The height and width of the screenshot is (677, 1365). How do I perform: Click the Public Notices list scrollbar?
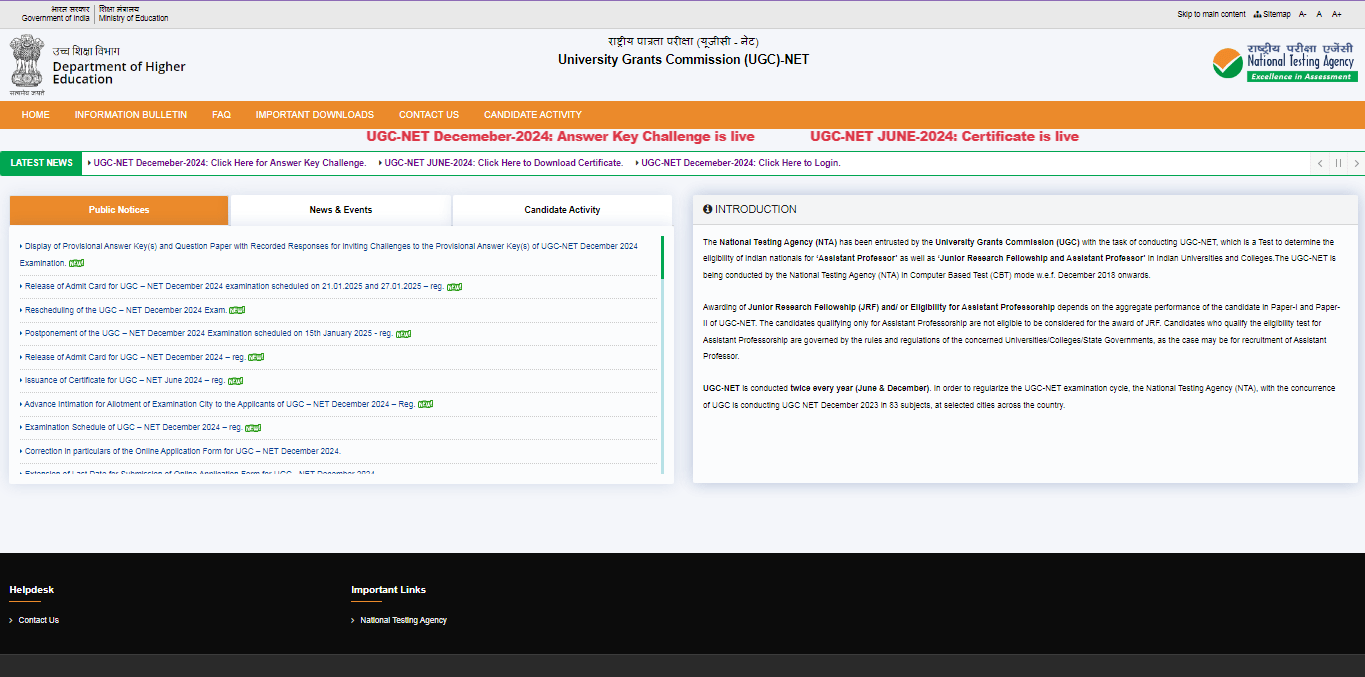coord(662,350)
